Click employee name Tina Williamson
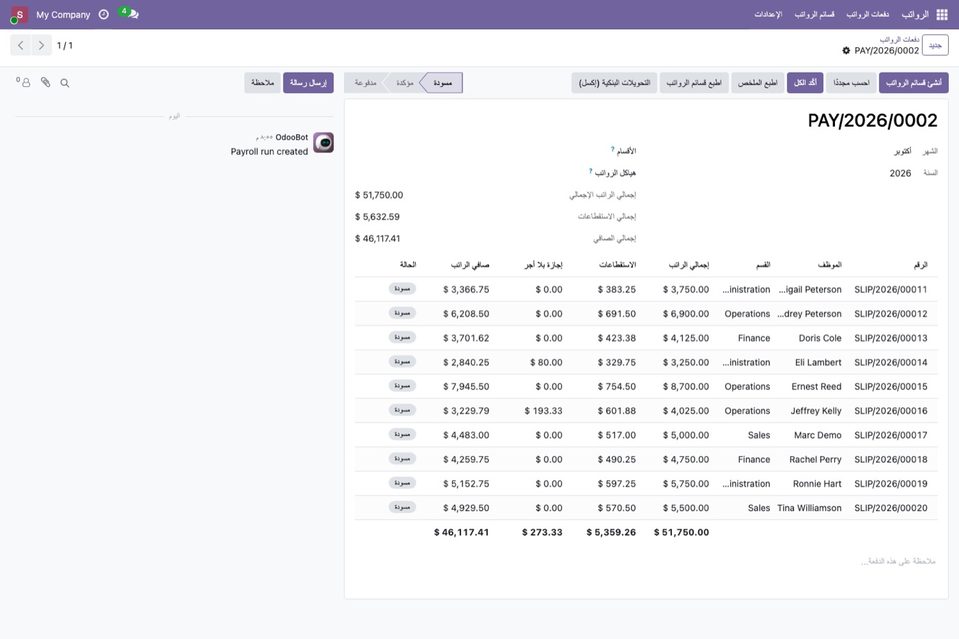 (x=809, y=508)
